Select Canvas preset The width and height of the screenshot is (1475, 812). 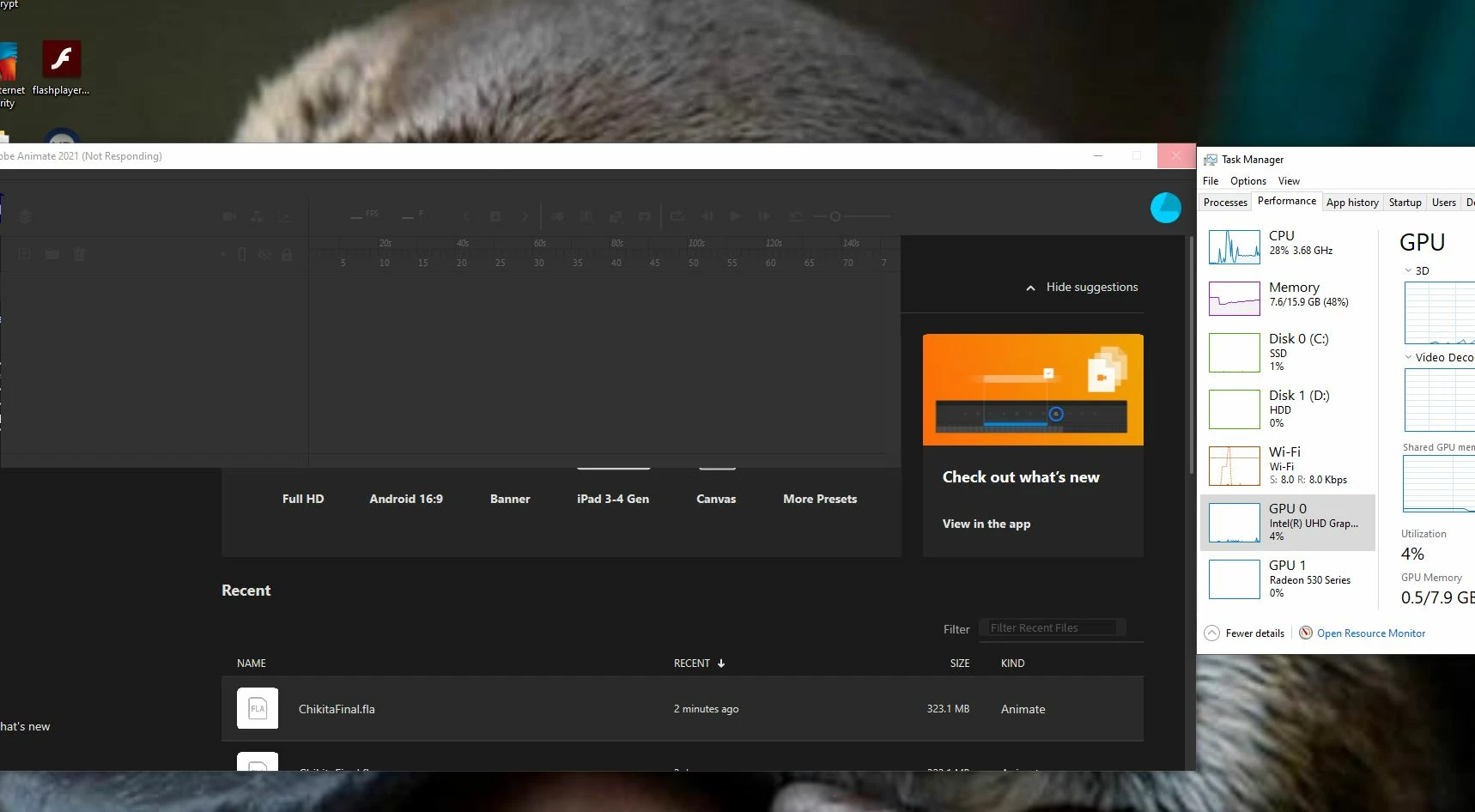[x=716, y=499]
